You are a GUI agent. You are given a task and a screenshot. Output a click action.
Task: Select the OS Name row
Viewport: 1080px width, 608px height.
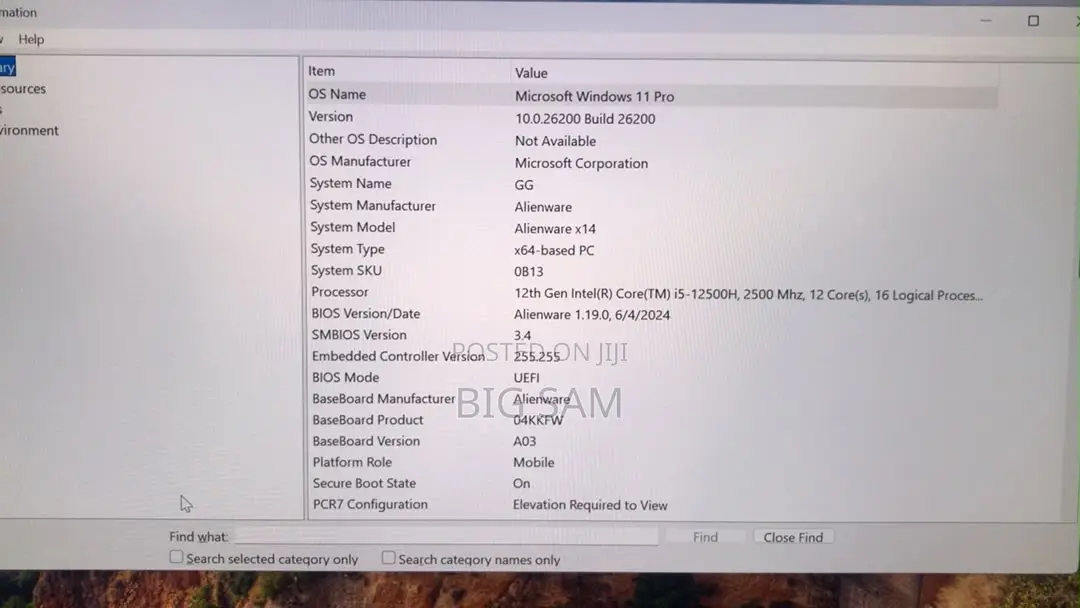652,96
